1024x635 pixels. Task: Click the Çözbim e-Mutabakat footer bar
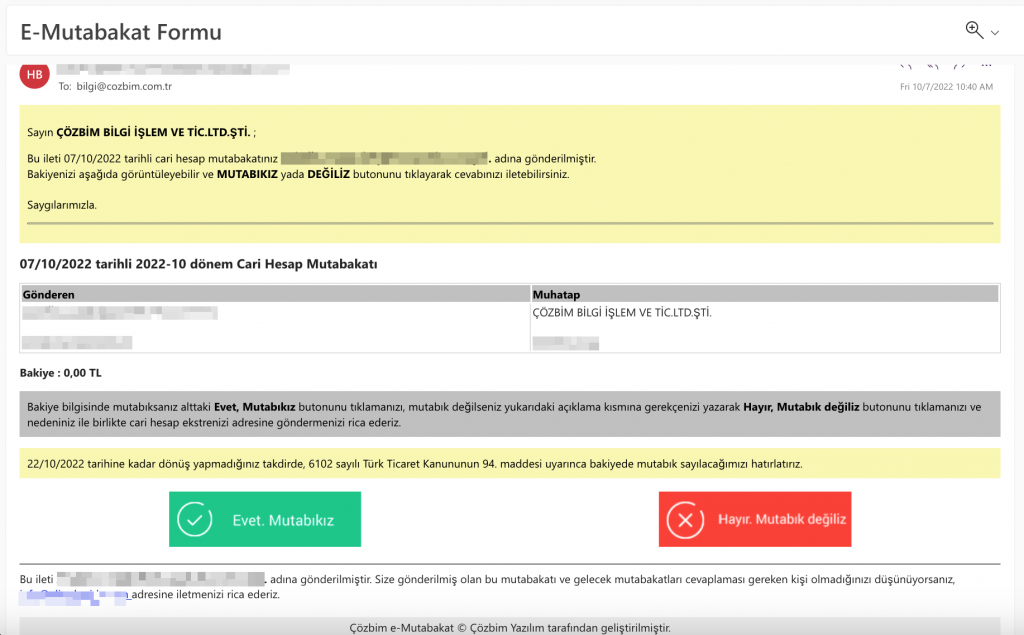[510, 627]
